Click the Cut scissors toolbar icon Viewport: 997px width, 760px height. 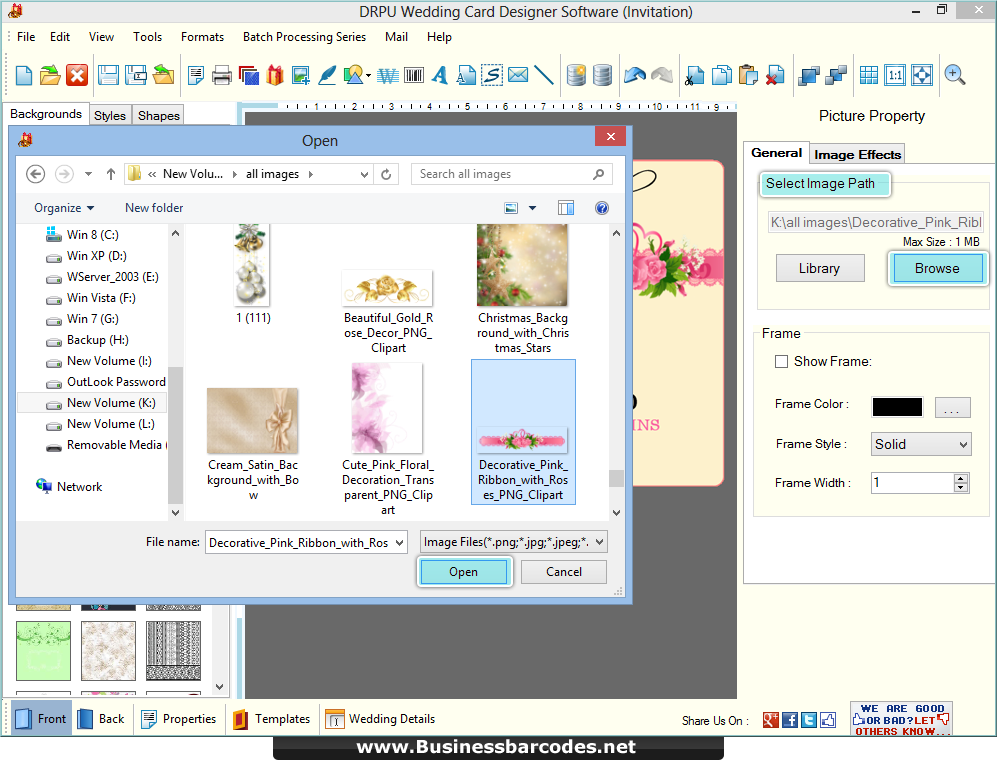[x=694, y=75]
